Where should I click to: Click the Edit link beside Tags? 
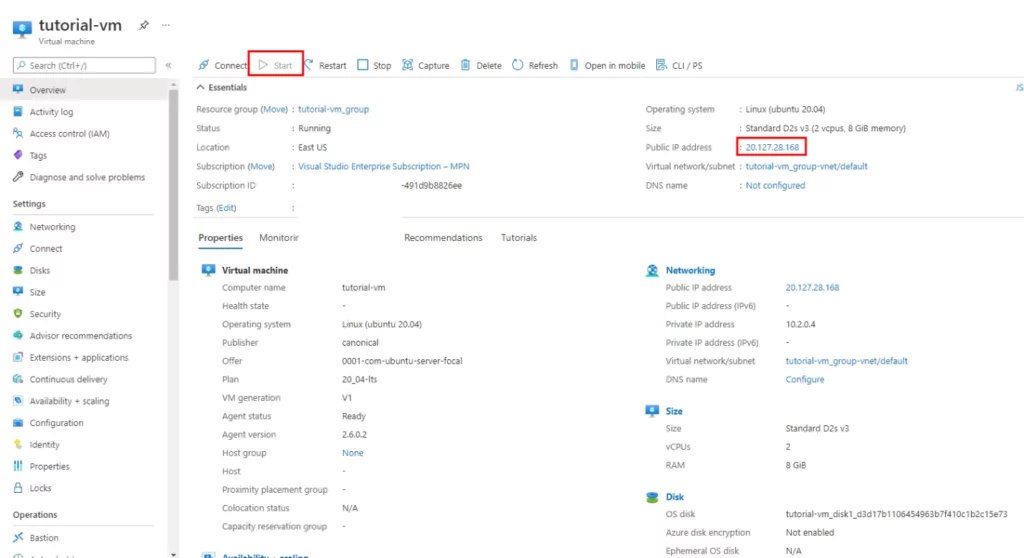227,208
